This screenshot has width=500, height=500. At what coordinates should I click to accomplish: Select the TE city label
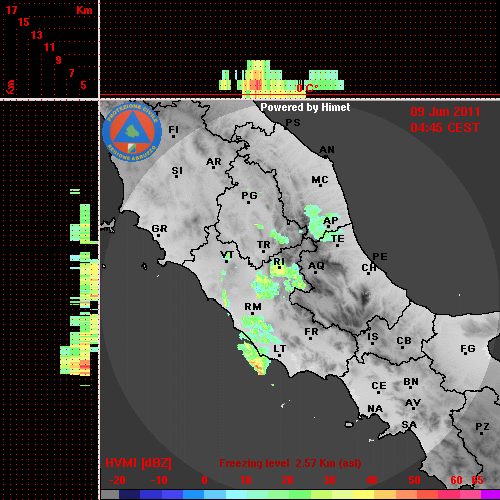coord(338,239)
